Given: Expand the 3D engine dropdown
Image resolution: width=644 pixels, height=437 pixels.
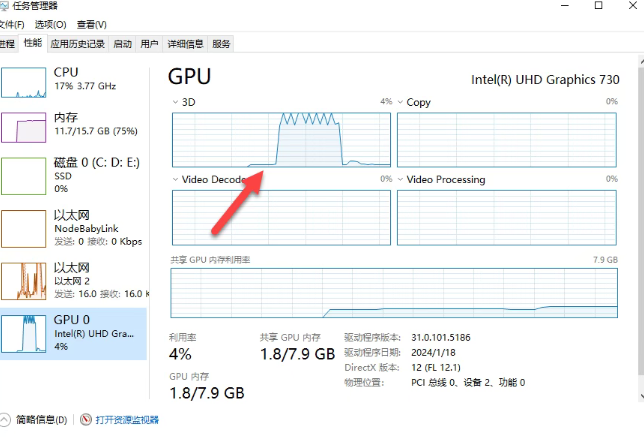Looking at the screenshot, I should pyautogui.click(x=175, y=102).
